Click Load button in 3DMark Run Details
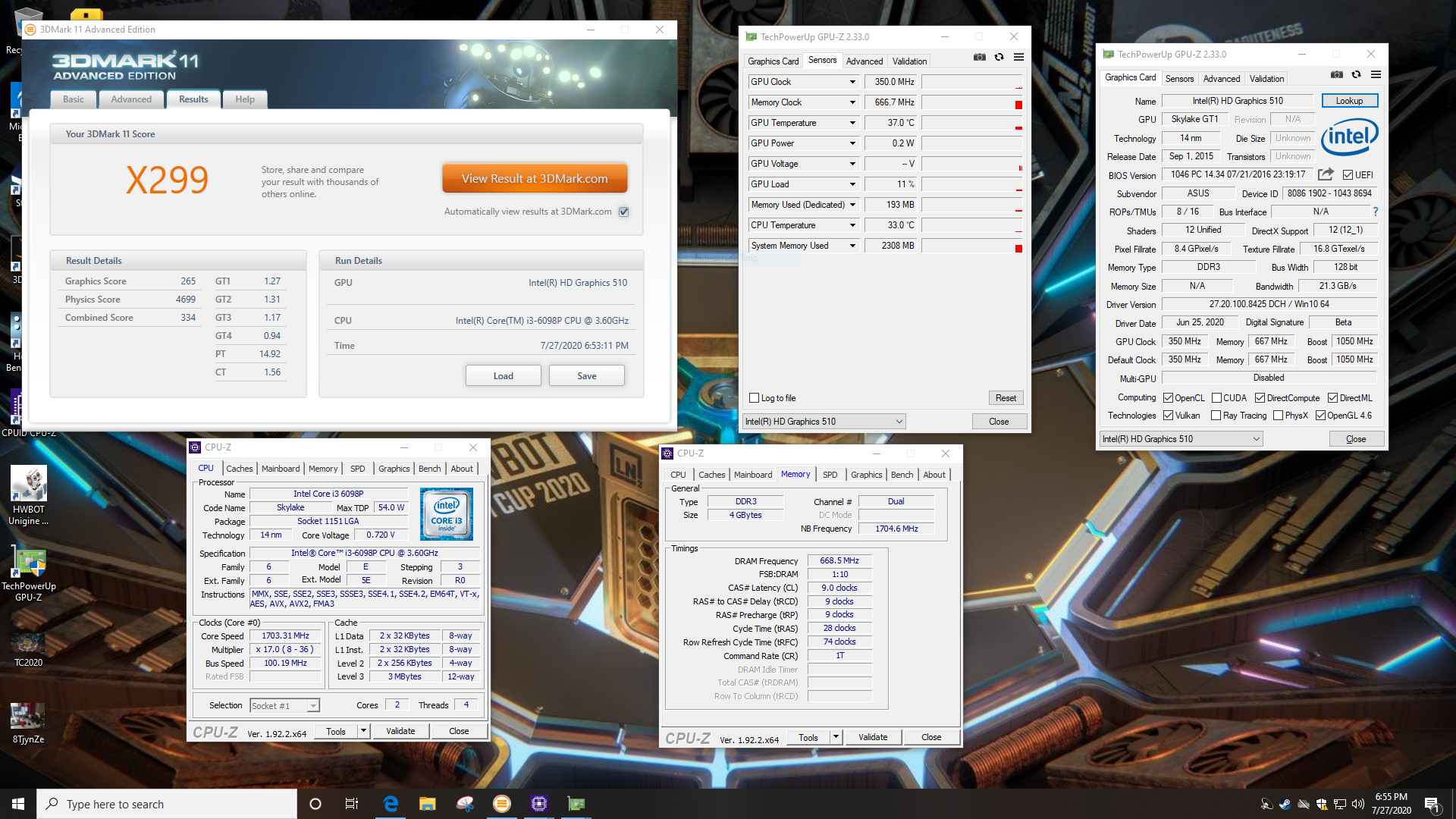This screenshot has height=819, width=1456. tap(504, 376)
